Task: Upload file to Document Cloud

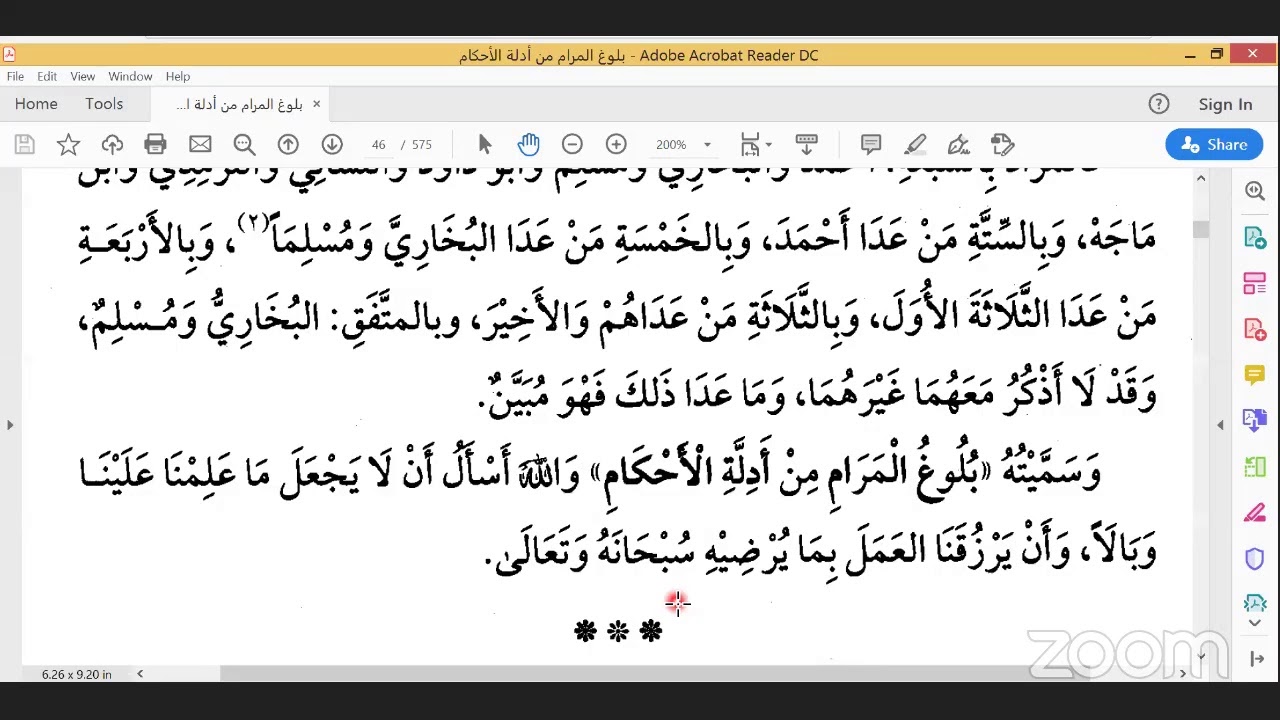Action: click(112, 145)
